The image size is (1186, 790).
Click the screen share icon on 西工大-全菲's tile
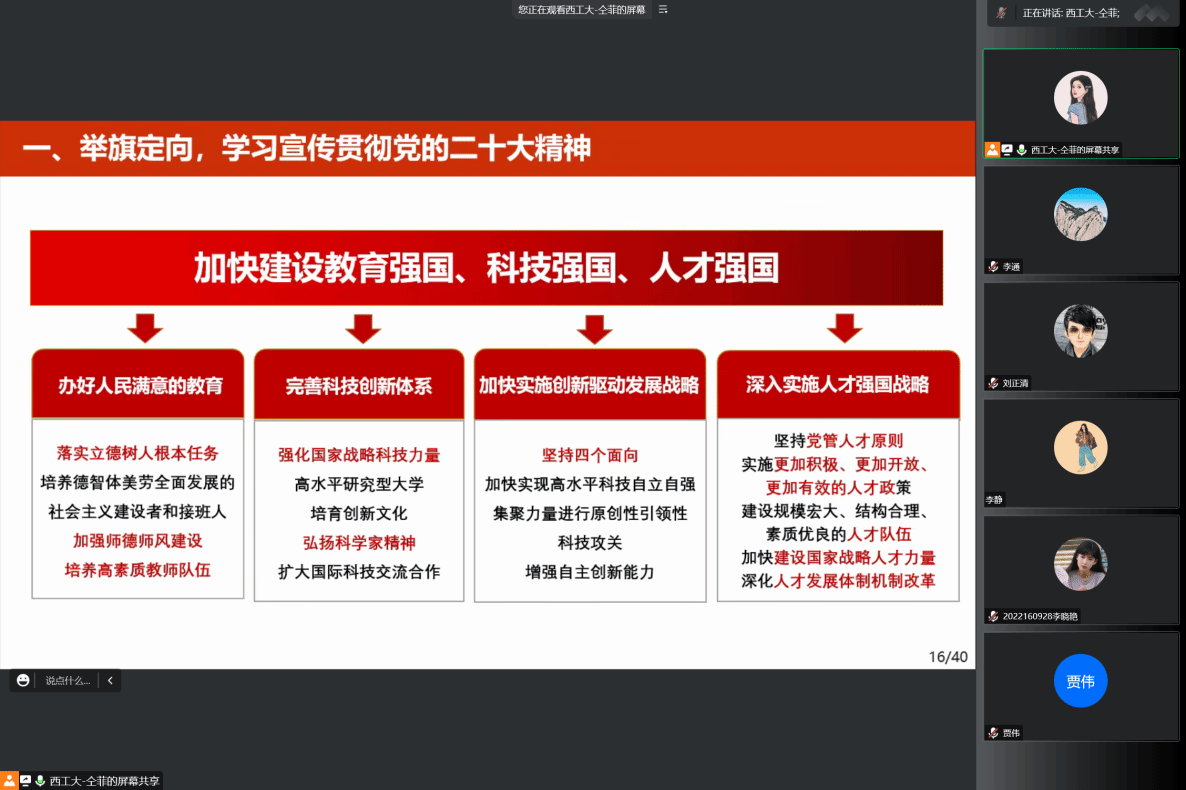(x=1007, y=149)
